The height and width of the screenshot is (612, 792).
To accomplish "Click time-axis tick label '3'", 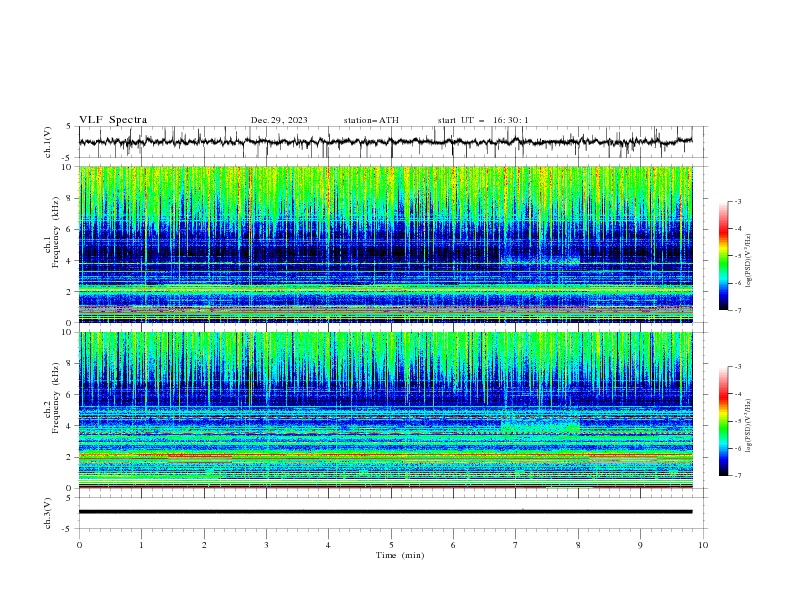I will (x=266, y=545).
